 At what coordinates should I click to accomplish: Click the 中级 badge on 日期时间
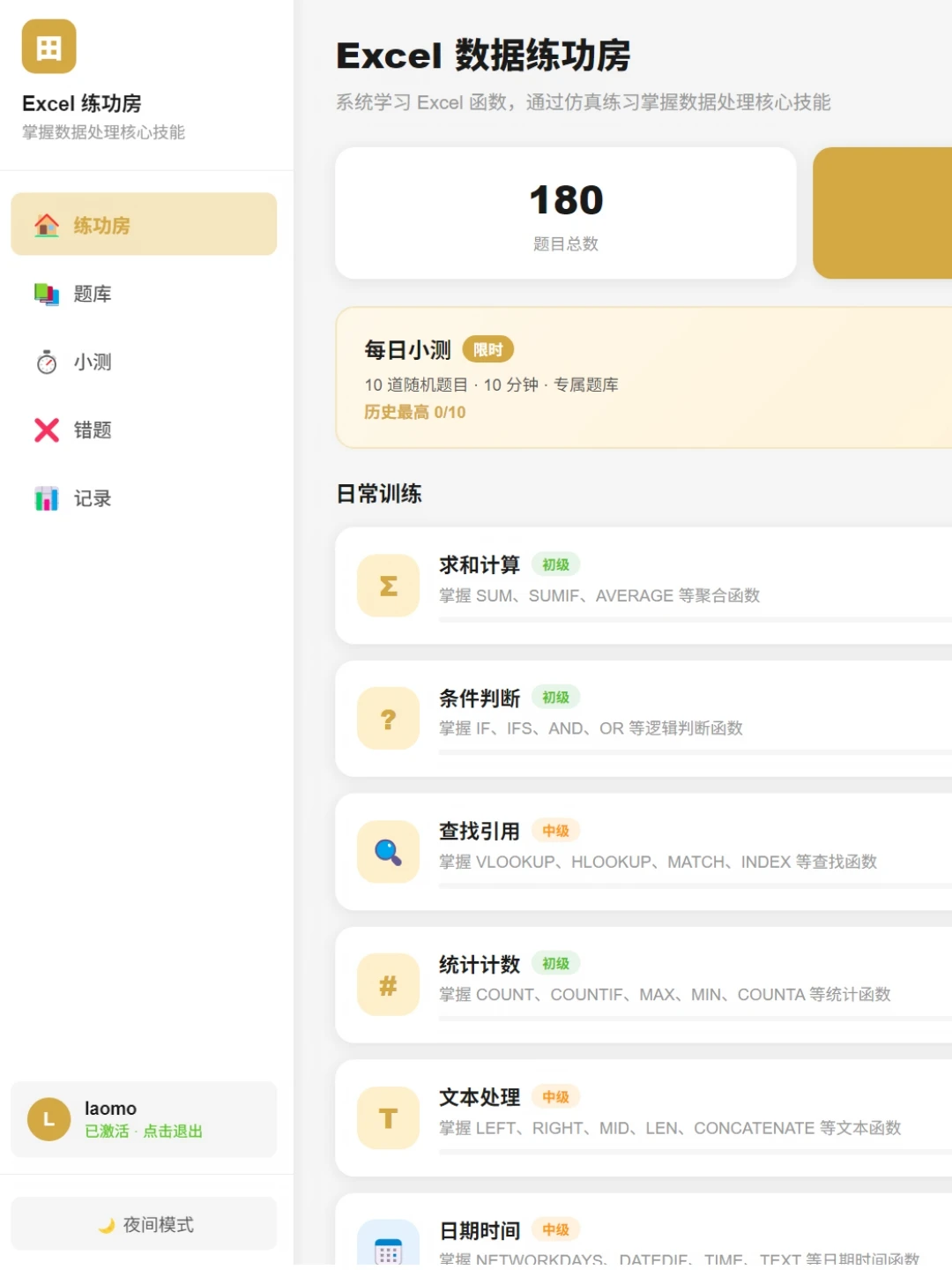click(555, 1230)
